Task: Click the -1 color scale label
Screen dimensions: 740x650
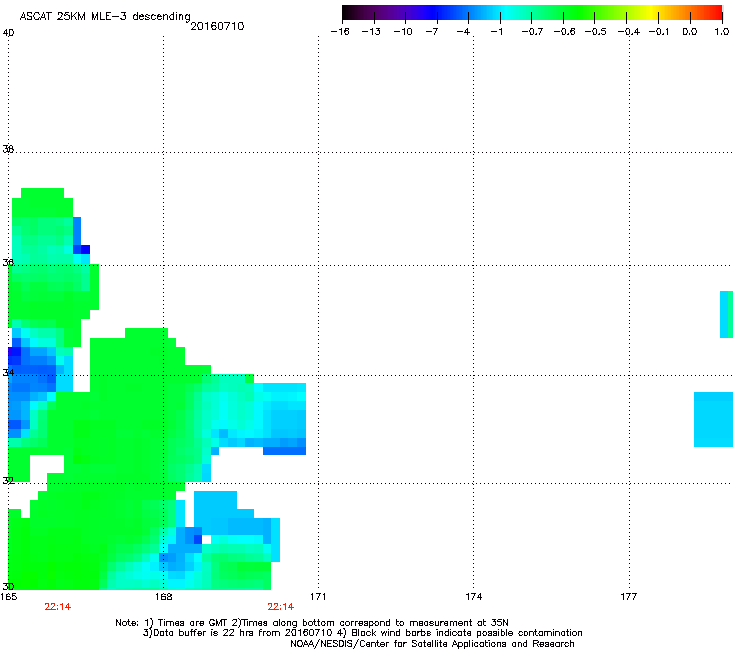Action: point(496,32)
